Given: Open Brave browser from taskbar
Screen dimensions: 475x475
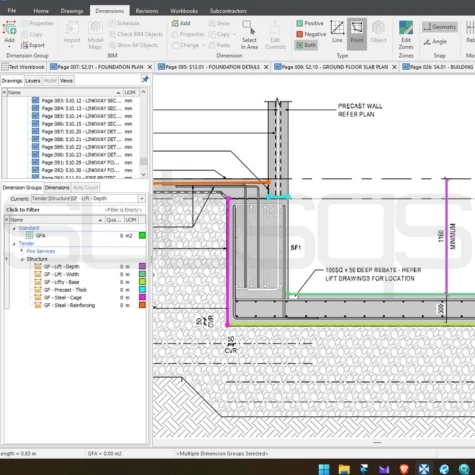Looking at the screenshot, I should tap(404, 469).
